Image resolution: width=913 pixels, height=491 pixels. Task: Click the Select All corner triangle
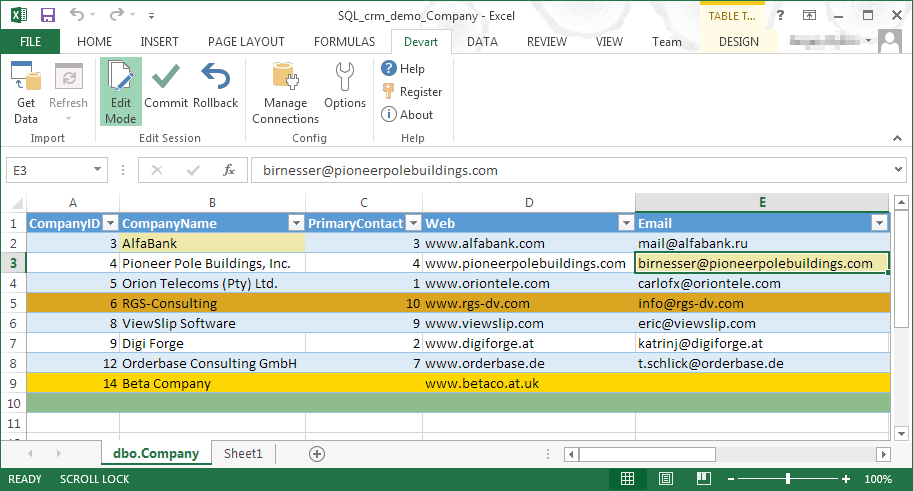coord(17,203)
